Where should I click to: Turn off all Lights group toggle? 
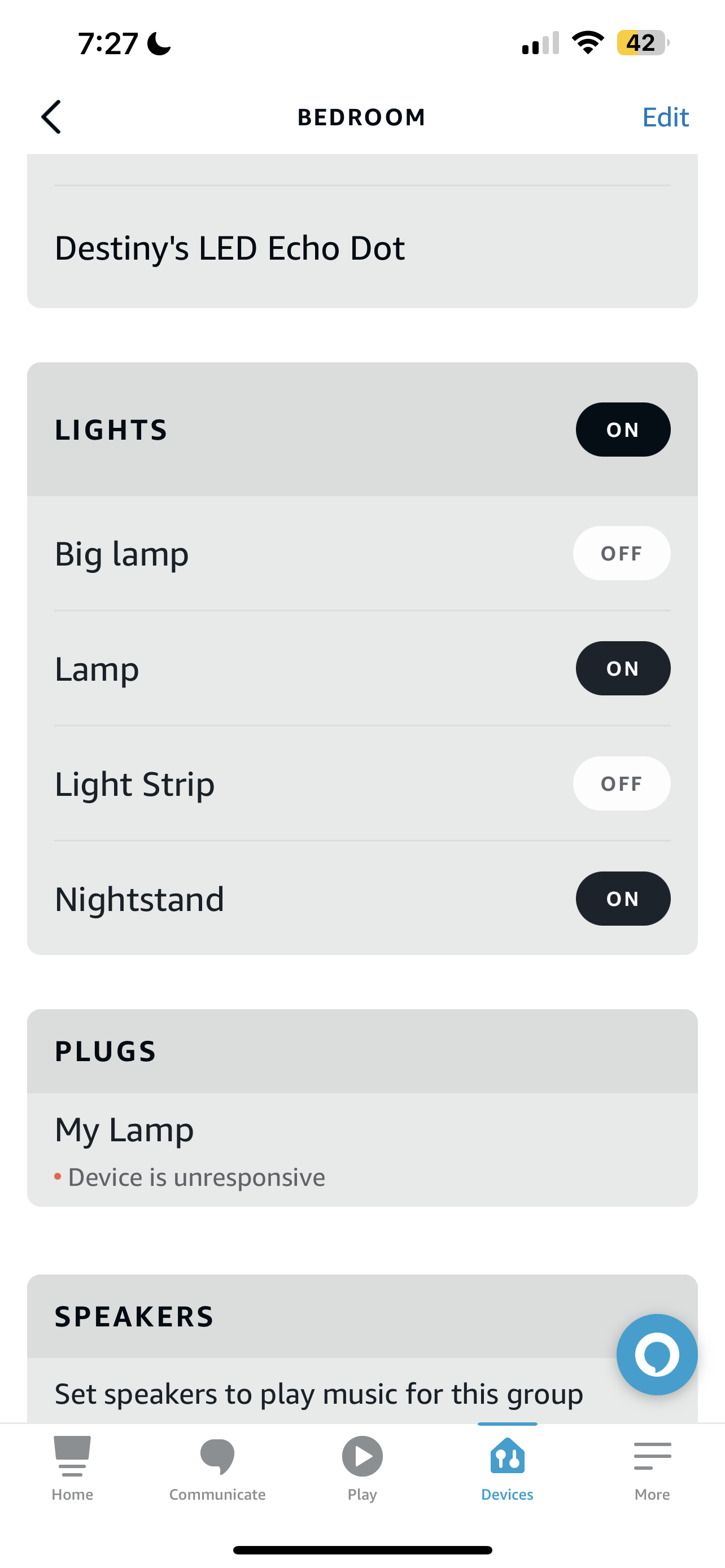(623, 430)
